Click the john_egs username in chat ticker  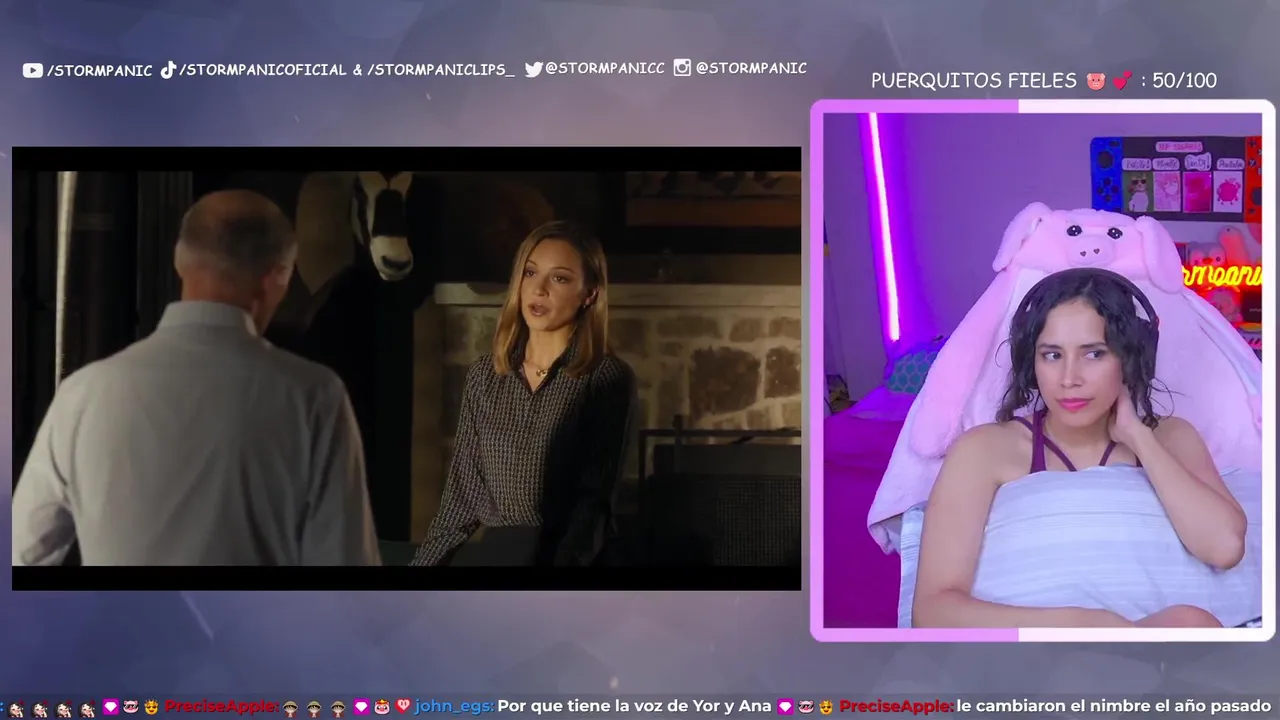tap(453, 706)
